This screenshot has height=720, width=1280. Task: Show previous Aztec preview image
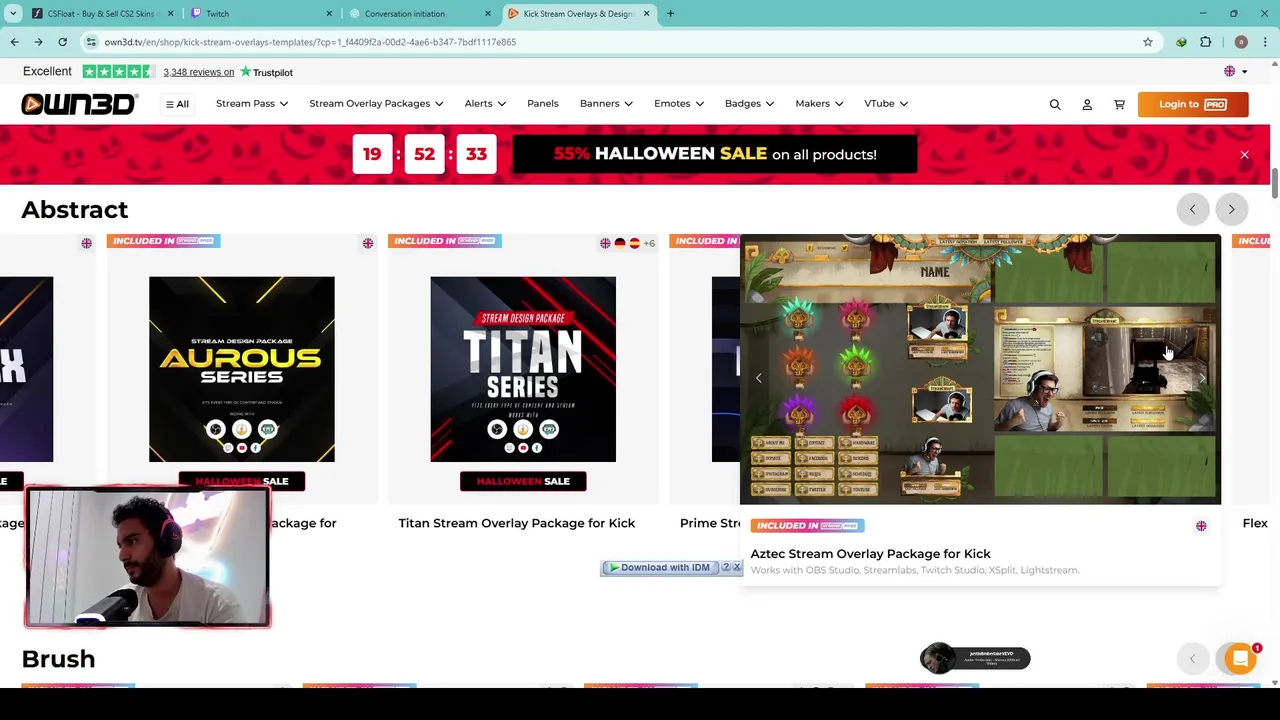[x=759, y=378]
